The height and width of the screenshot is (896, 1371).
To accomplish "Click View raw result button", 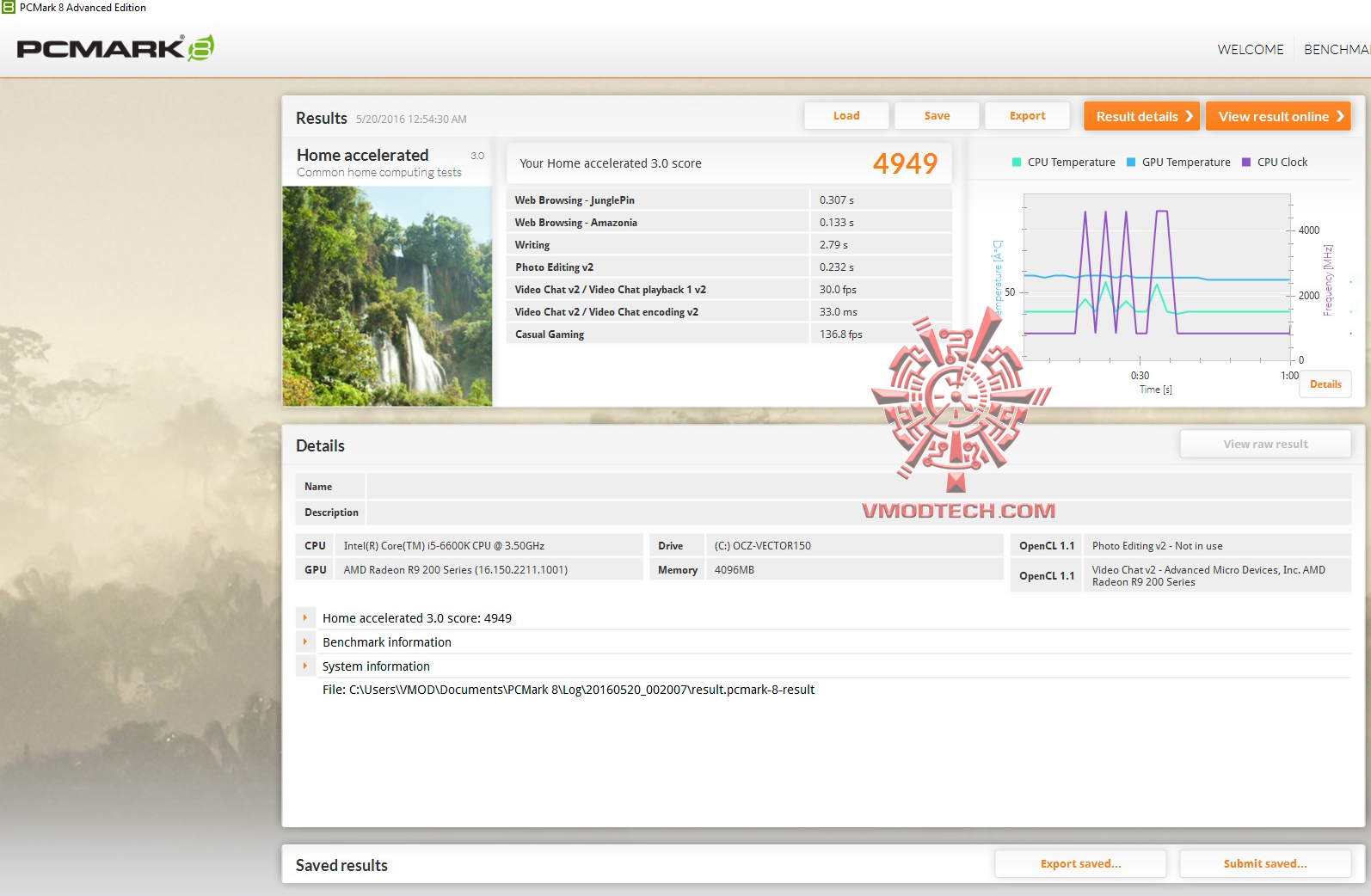I will [x=1265, y=445].
